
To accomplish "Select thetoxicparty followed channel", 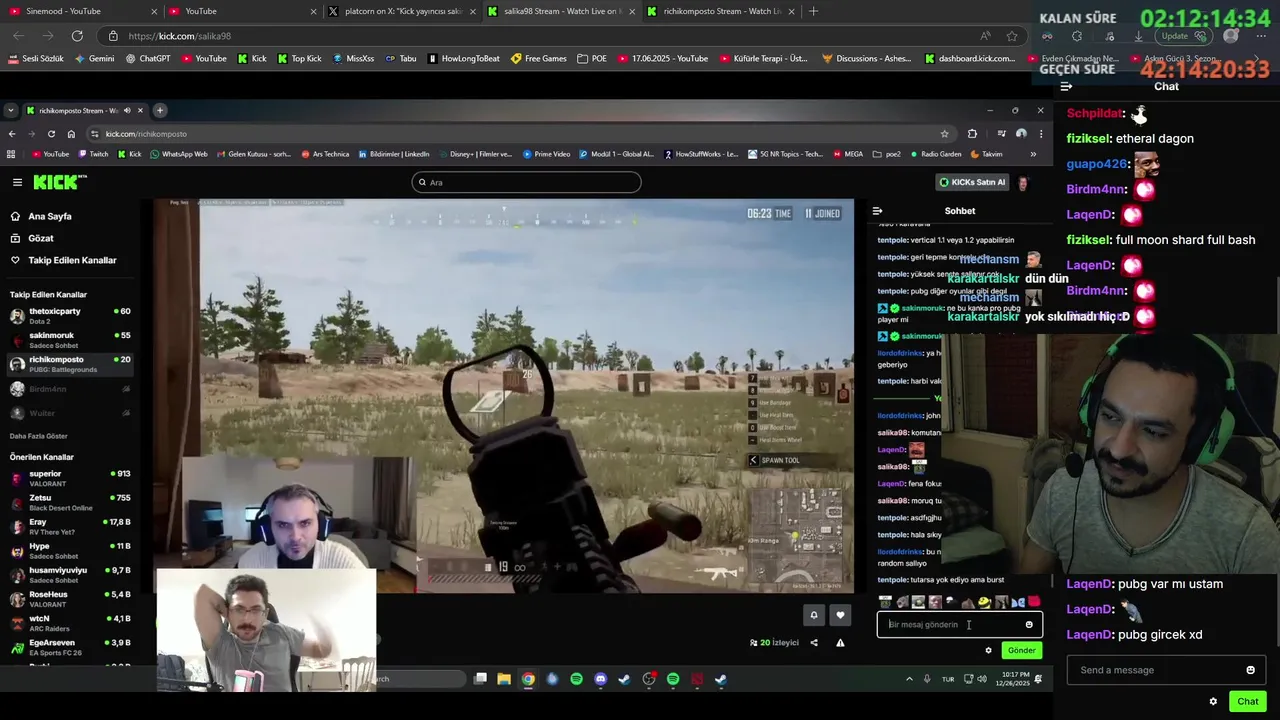I will 70,315.
